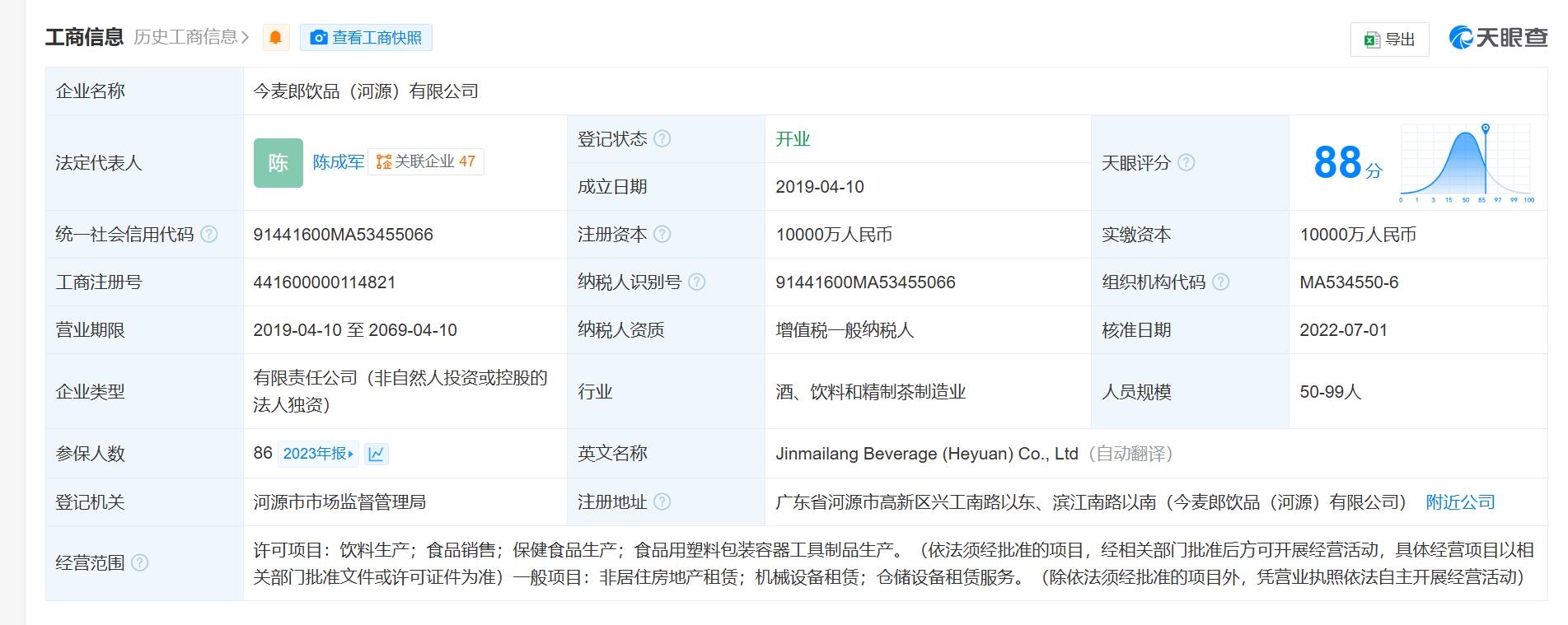Click staff size 50-99人

pyautogui.click(x=1331, y=392)
